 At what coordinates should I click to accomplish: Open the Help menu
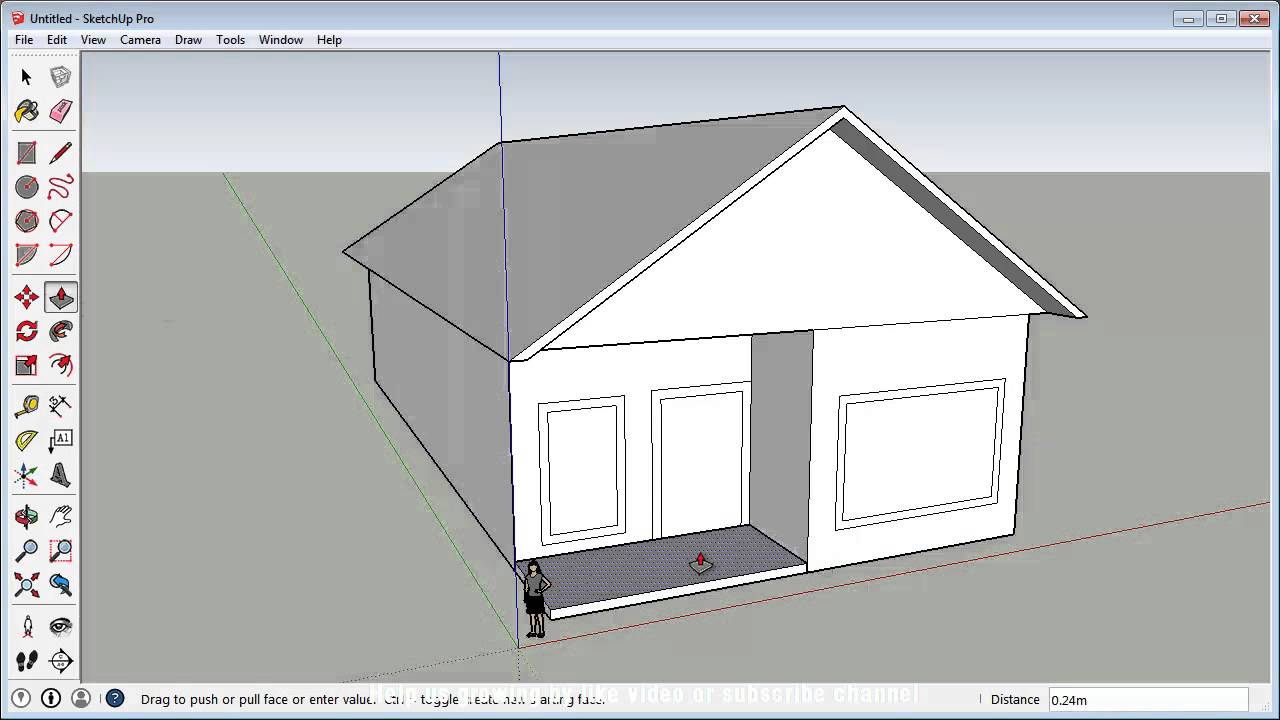point(329,40)
